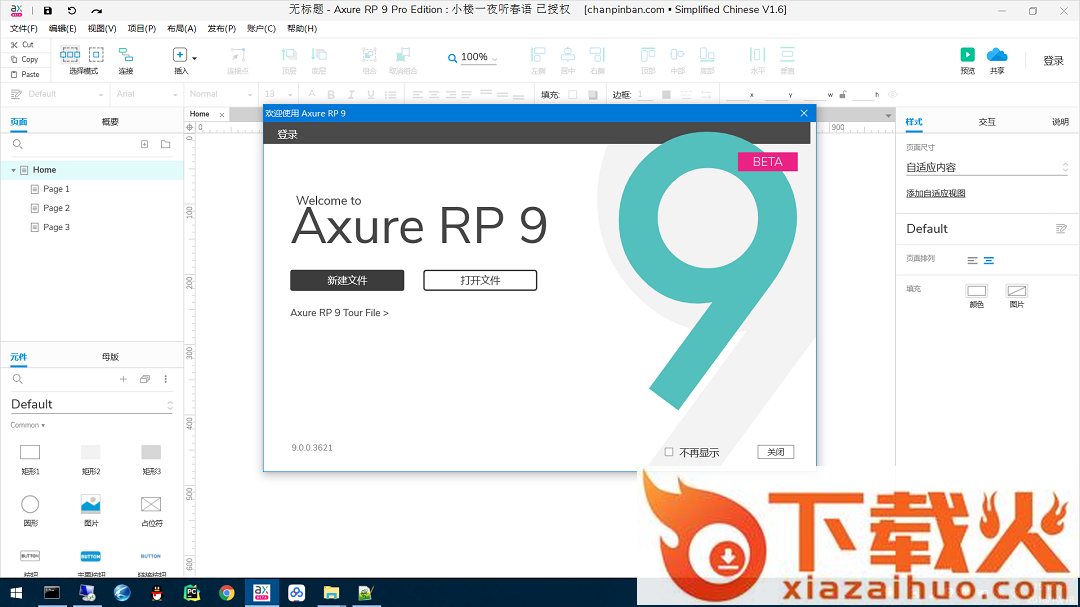Click Distribute Horizontally (水平) icon
Viewport: 1080px width, 607px height.
[757, 55]
